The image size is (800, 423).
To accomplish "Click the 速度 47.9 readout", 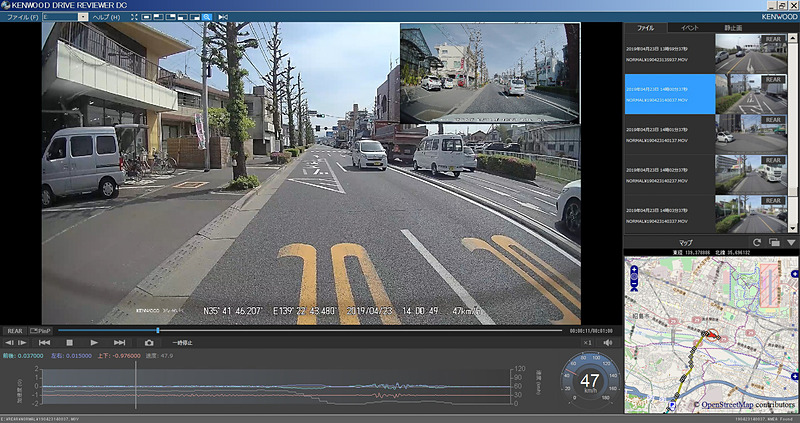I will click(159, 356).
